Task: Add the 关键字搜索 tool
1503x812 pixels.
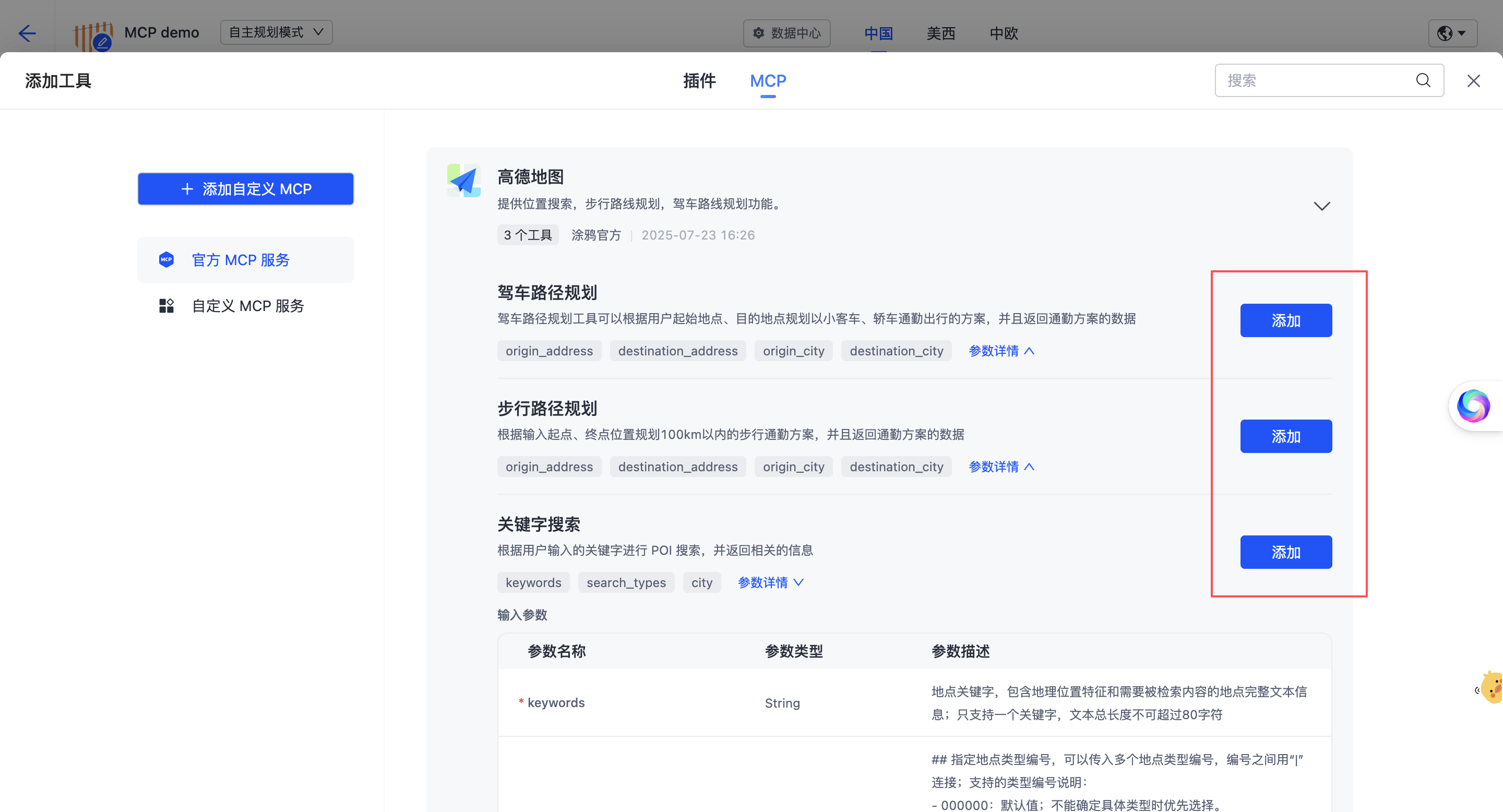Action: click(x=1285, y=552)
